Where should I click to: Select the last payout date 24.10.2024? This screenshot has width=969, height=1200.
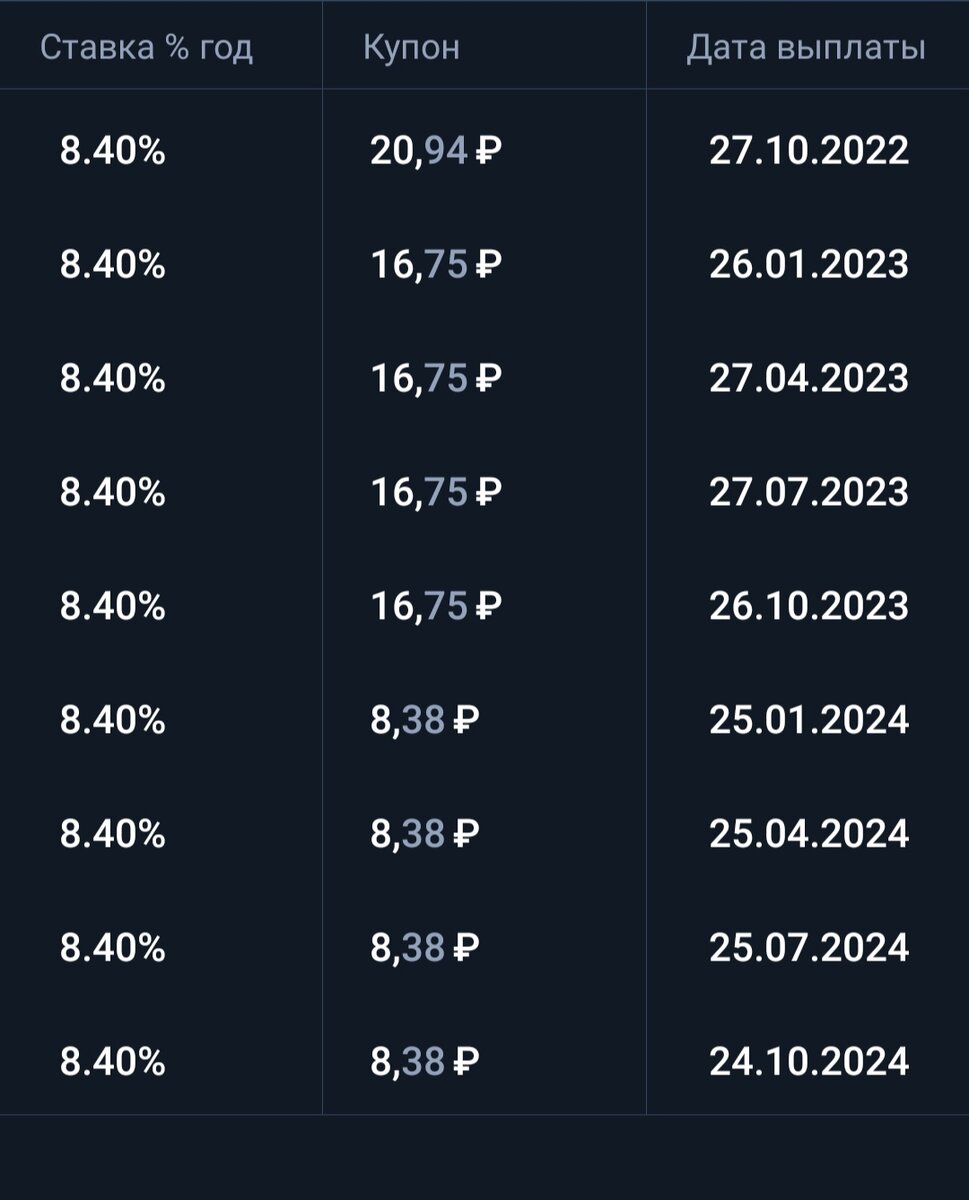[x=809, y=1061]
